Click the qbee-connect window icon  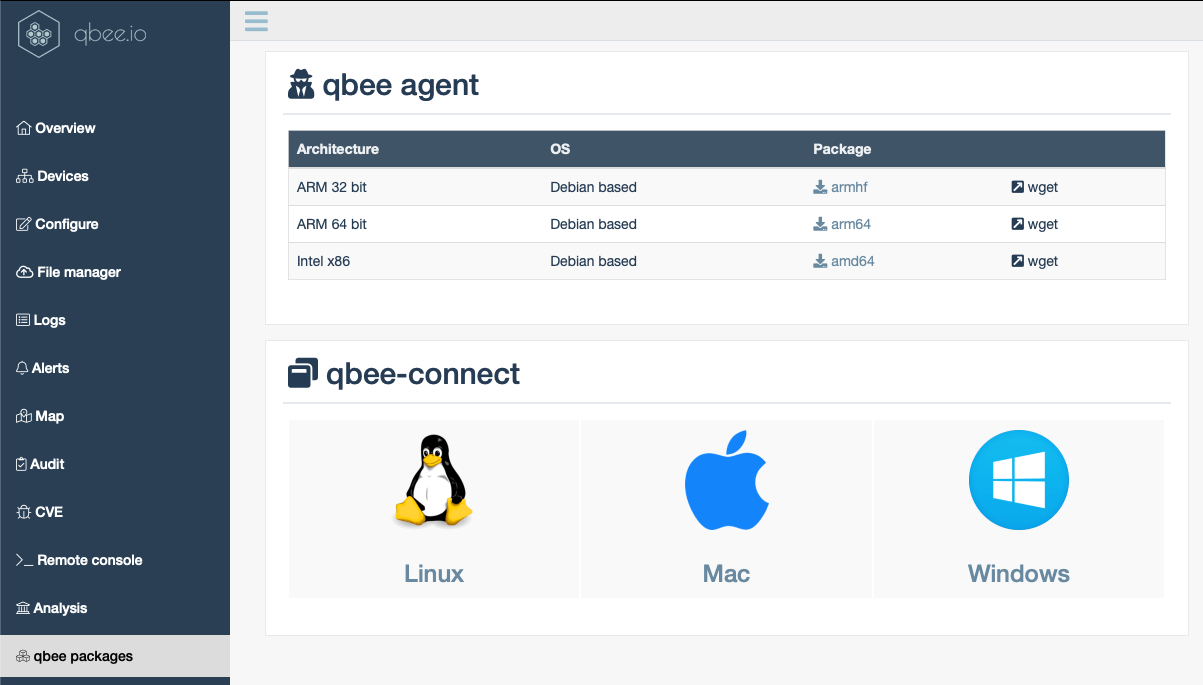[x=303, y=373]
